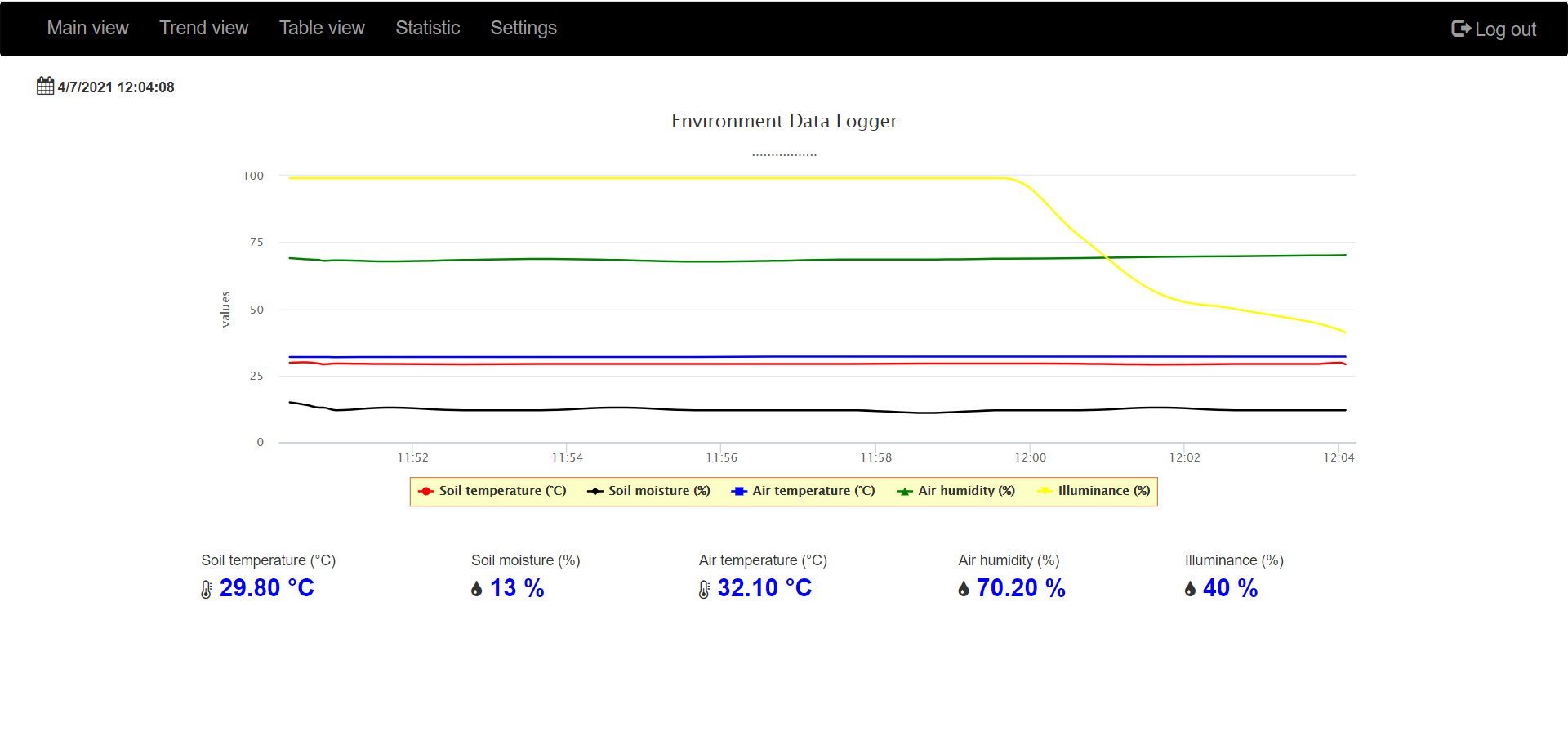Click the soil moisture droplet icon
The width and height of the screenshot is (1568, 736).
477,589
